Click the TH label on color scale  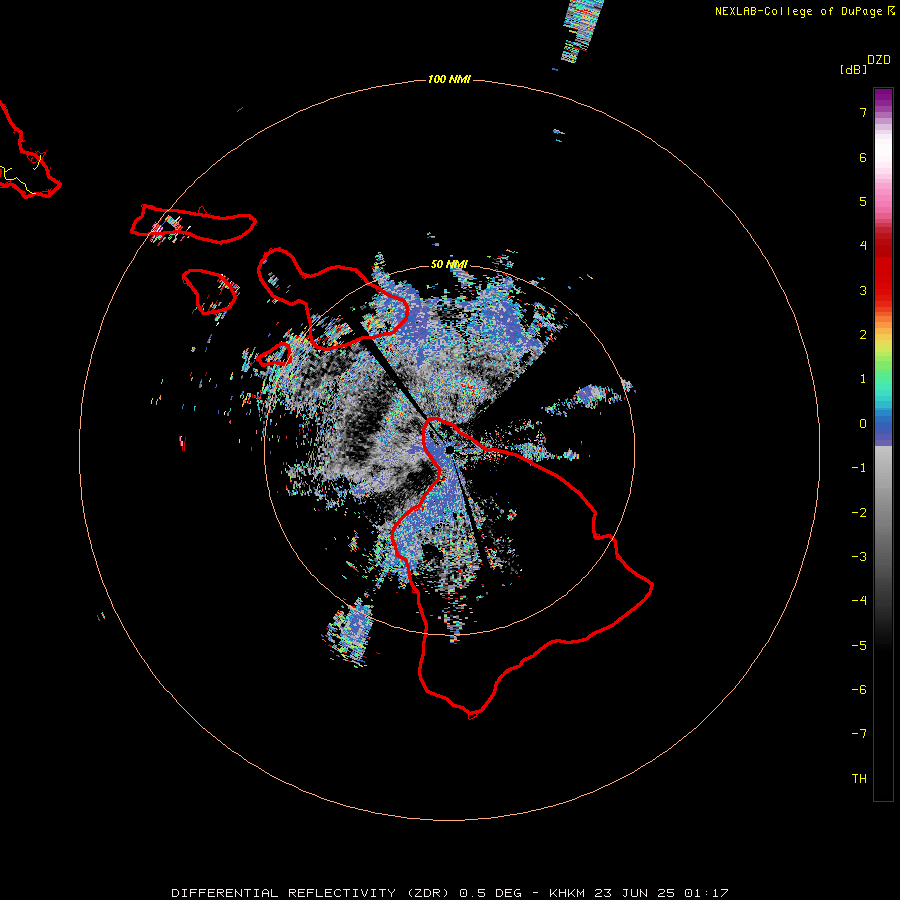[x=859, y=779]
